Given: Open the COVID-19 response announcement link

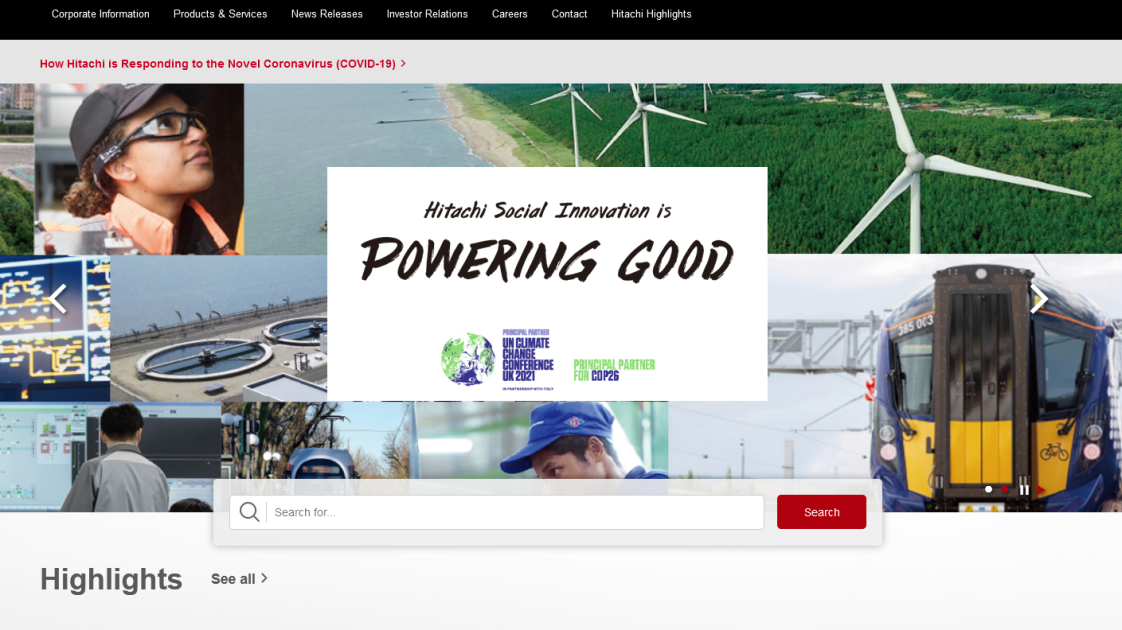Looking at the screenshot, I should (223, 64).
